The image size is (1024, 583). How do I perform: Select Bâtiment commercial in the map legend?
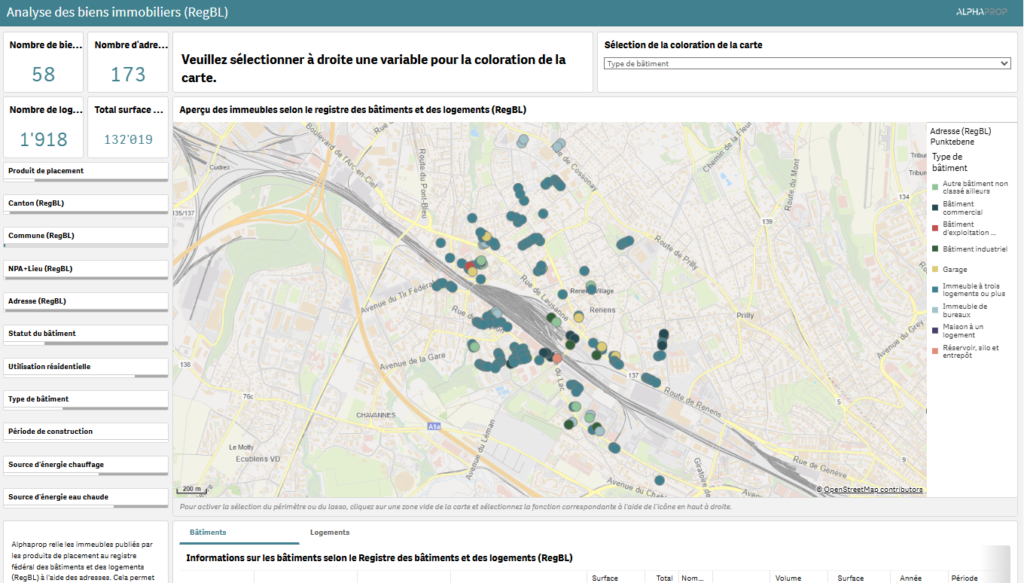[x=935, y=208]
